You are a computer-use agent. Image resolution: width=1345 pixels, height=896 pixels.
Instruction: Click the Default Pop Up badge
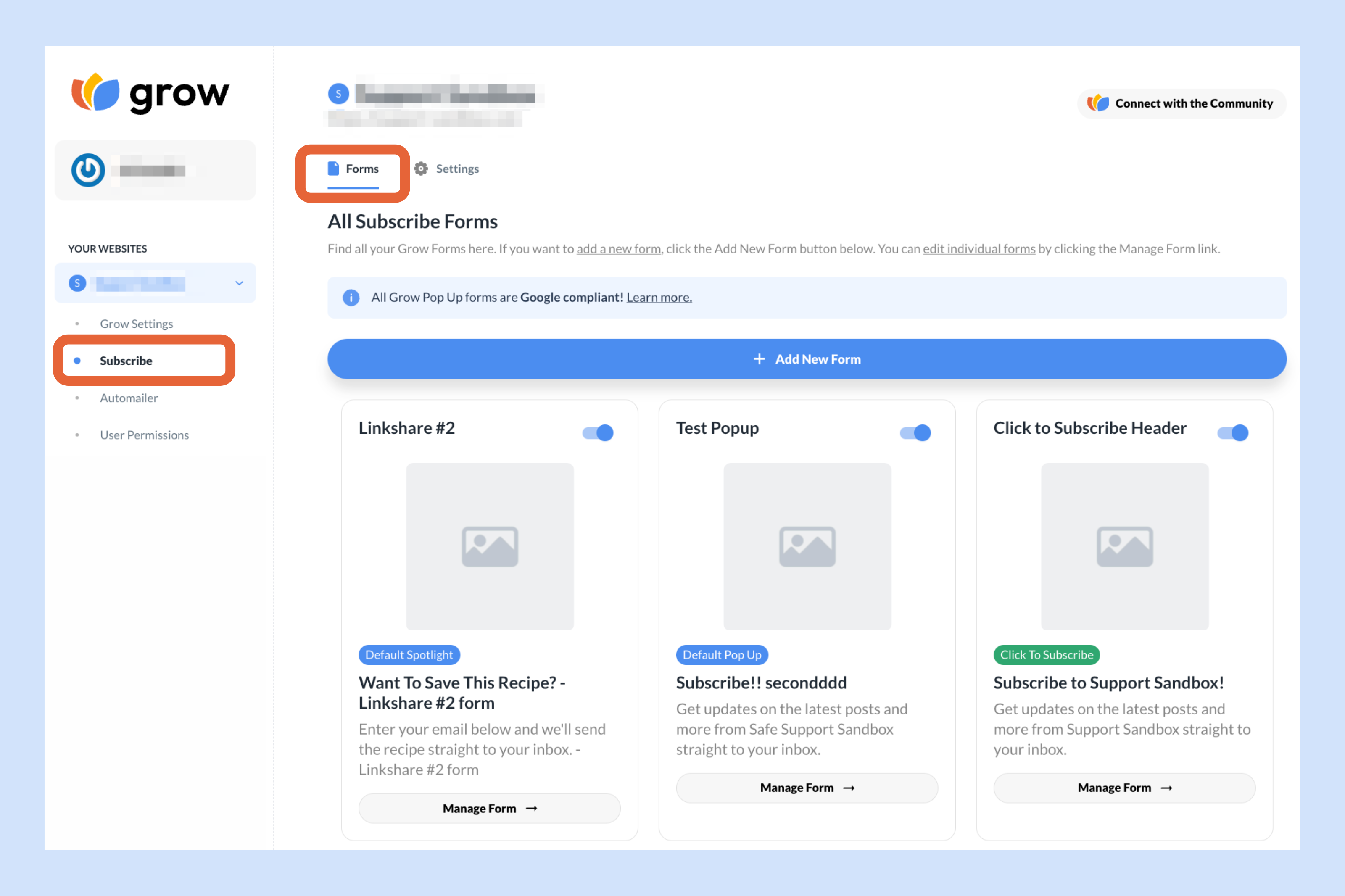click(722, 655)
